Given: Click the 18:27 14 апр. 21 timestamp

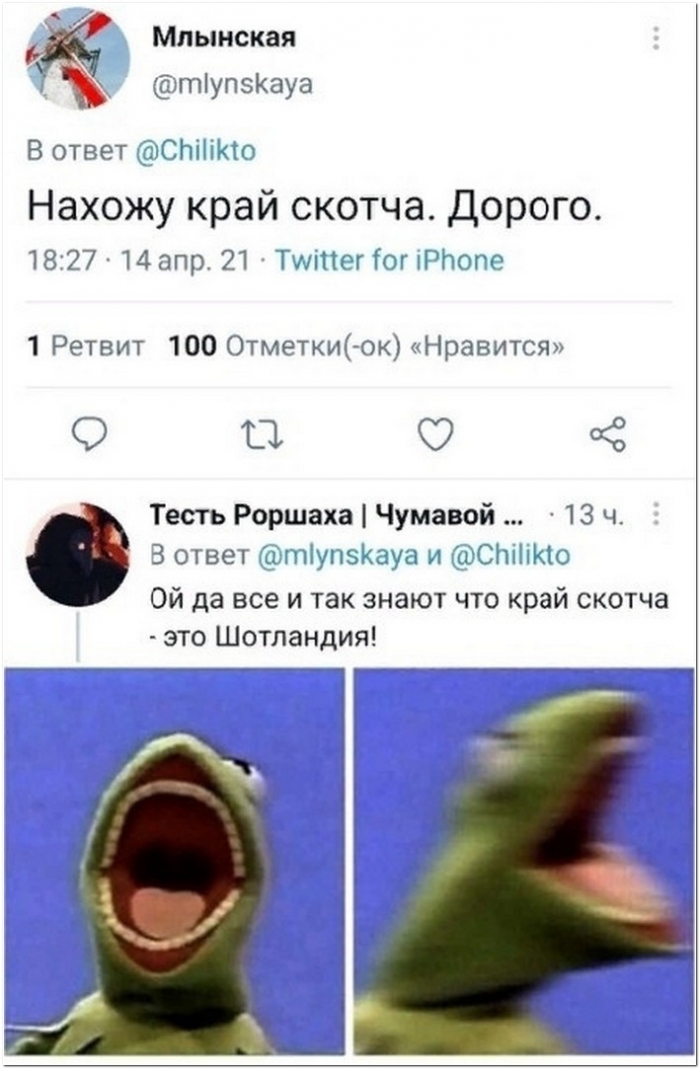Looking at the screenshot, I should 138,260.
